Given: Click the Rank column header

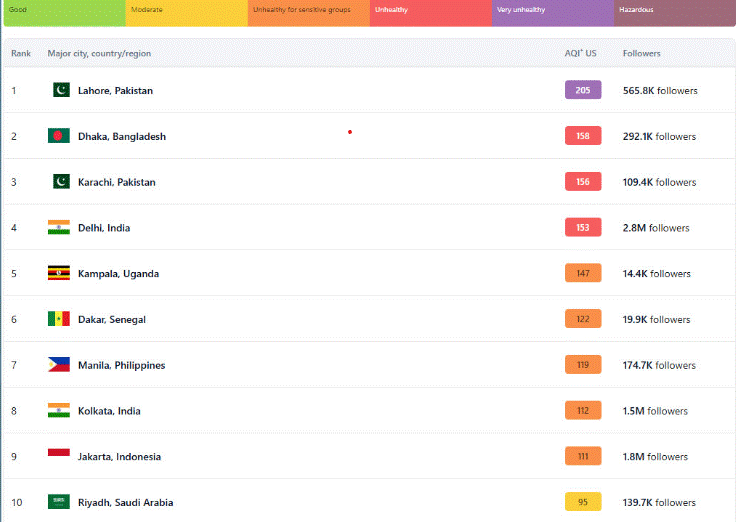Looking at the screenshot, I should [21, 53].
